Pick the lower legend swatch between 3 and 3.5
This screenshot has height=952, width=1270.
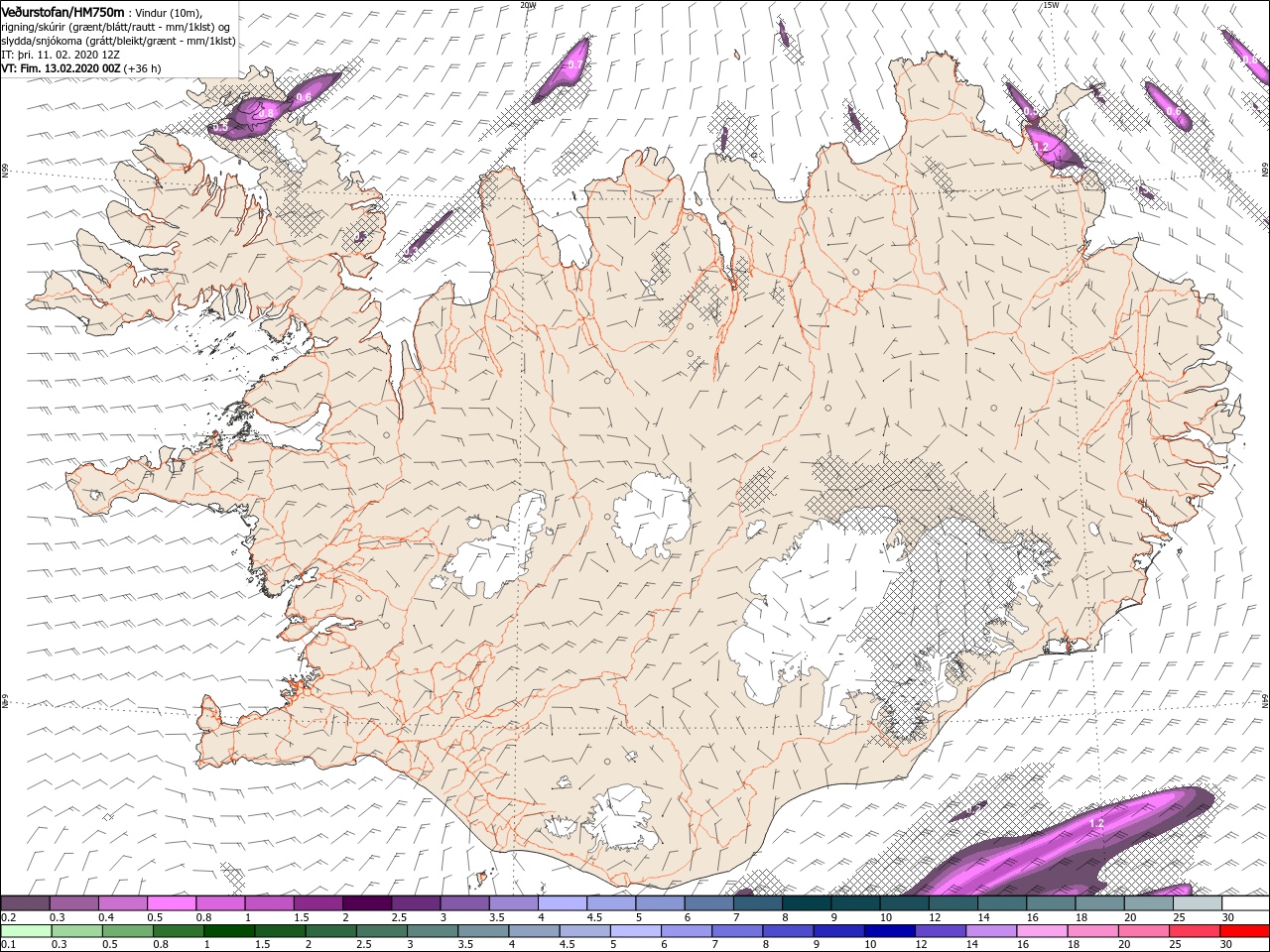click(433, 931)
